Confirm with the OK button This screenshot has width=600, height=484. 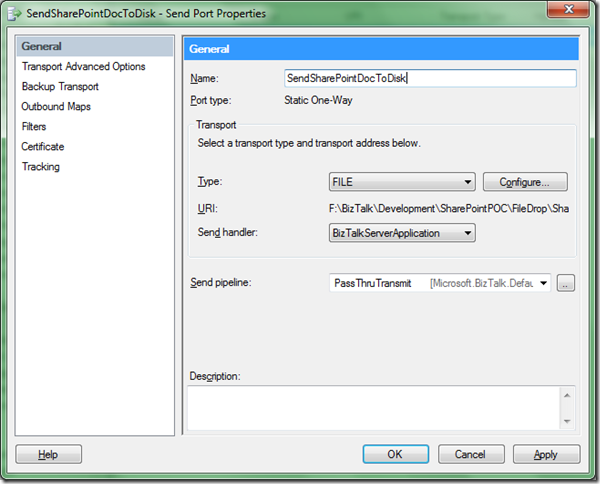396,454
